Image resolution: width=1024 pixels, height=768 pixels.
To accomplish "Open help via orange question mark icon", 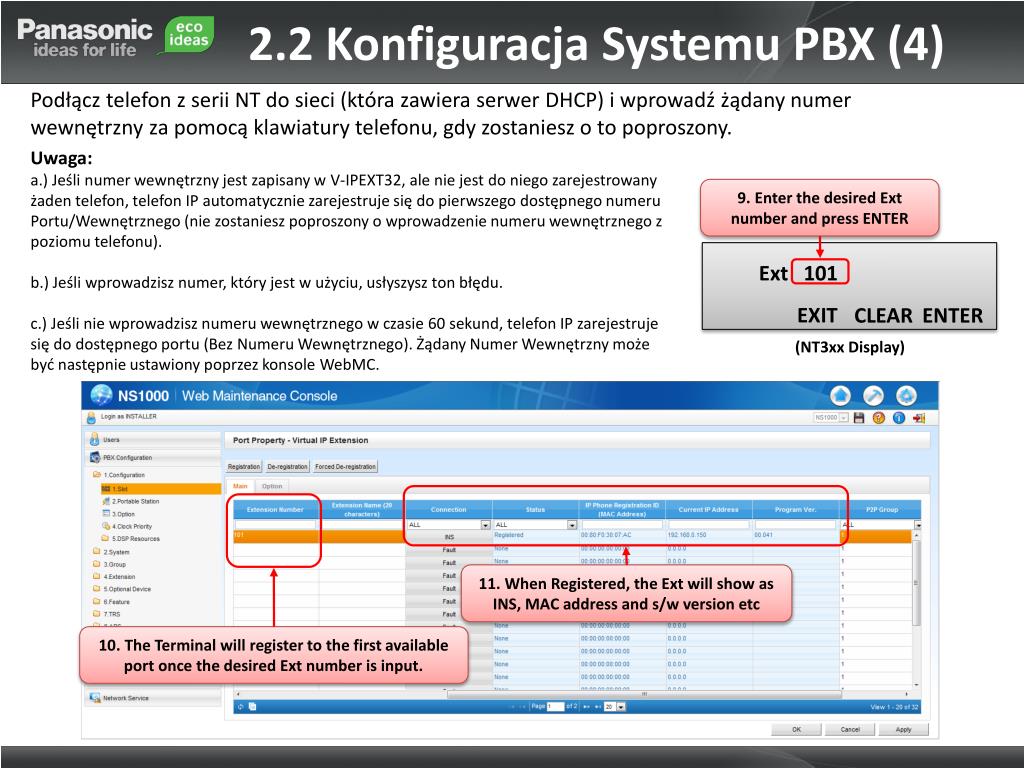I will [878, 418].
